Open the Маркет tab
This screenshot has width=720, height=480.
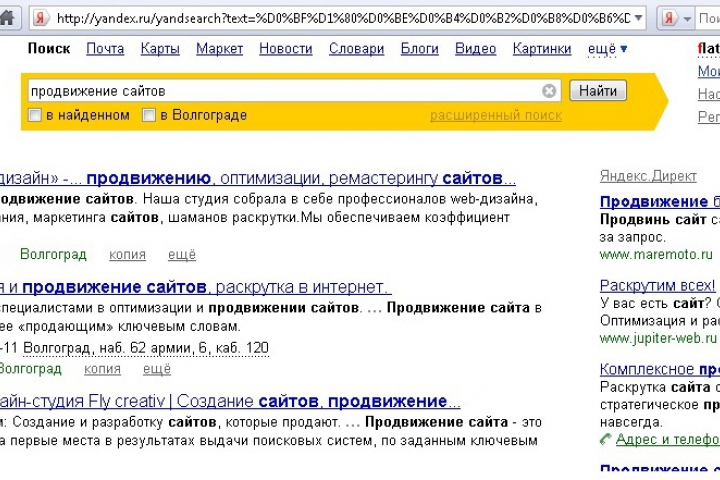pyautogui.click(x=219, y=49)
